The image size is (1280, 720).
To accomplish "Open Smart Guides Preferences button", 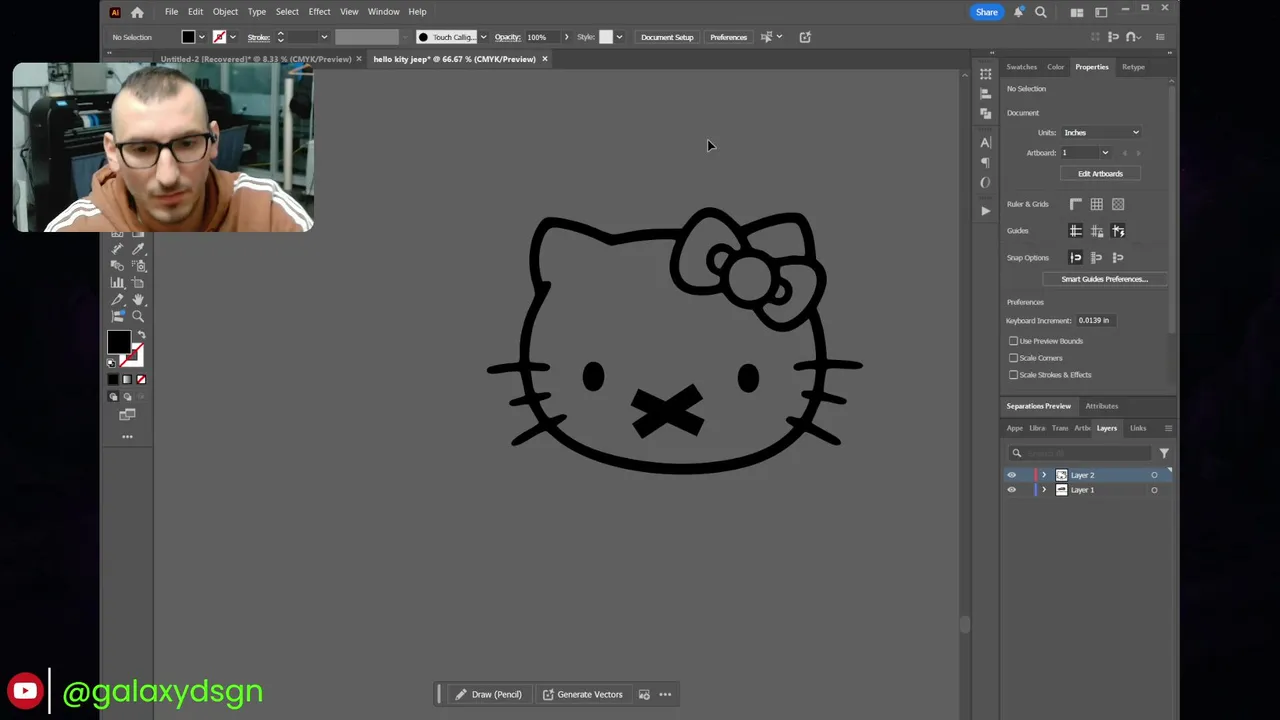I will tap(1104, 279).
